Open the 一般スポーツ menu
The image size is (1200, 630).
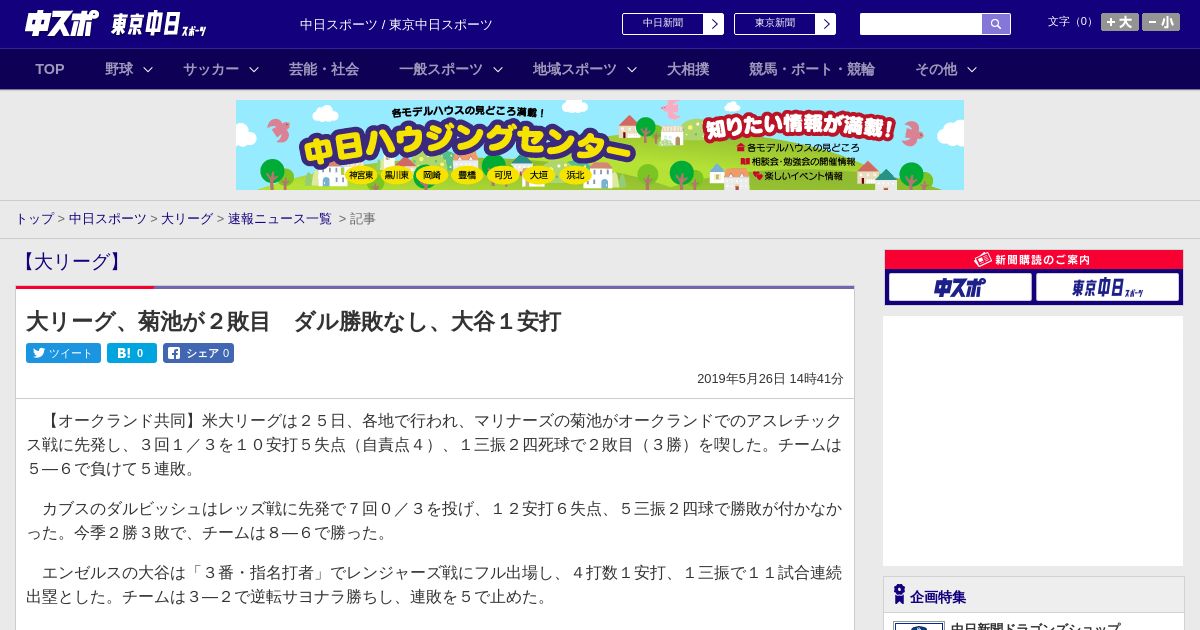[x=441, y=69]
